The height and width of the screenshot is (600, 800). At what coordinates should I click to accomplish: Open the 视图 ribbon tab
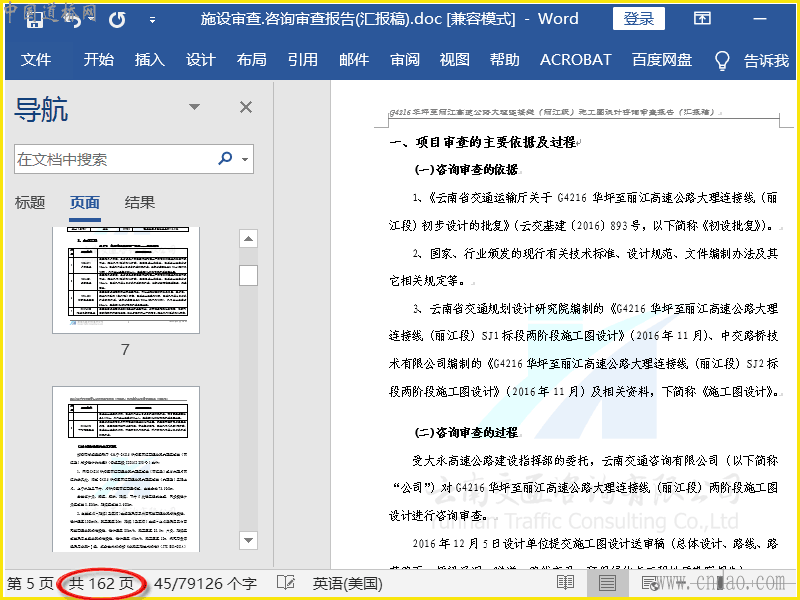tap(455, 60)
